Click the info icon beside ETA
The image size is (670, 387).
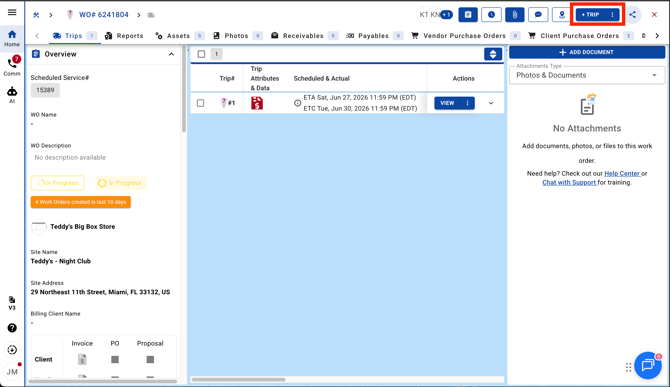[x=297, y=103]
